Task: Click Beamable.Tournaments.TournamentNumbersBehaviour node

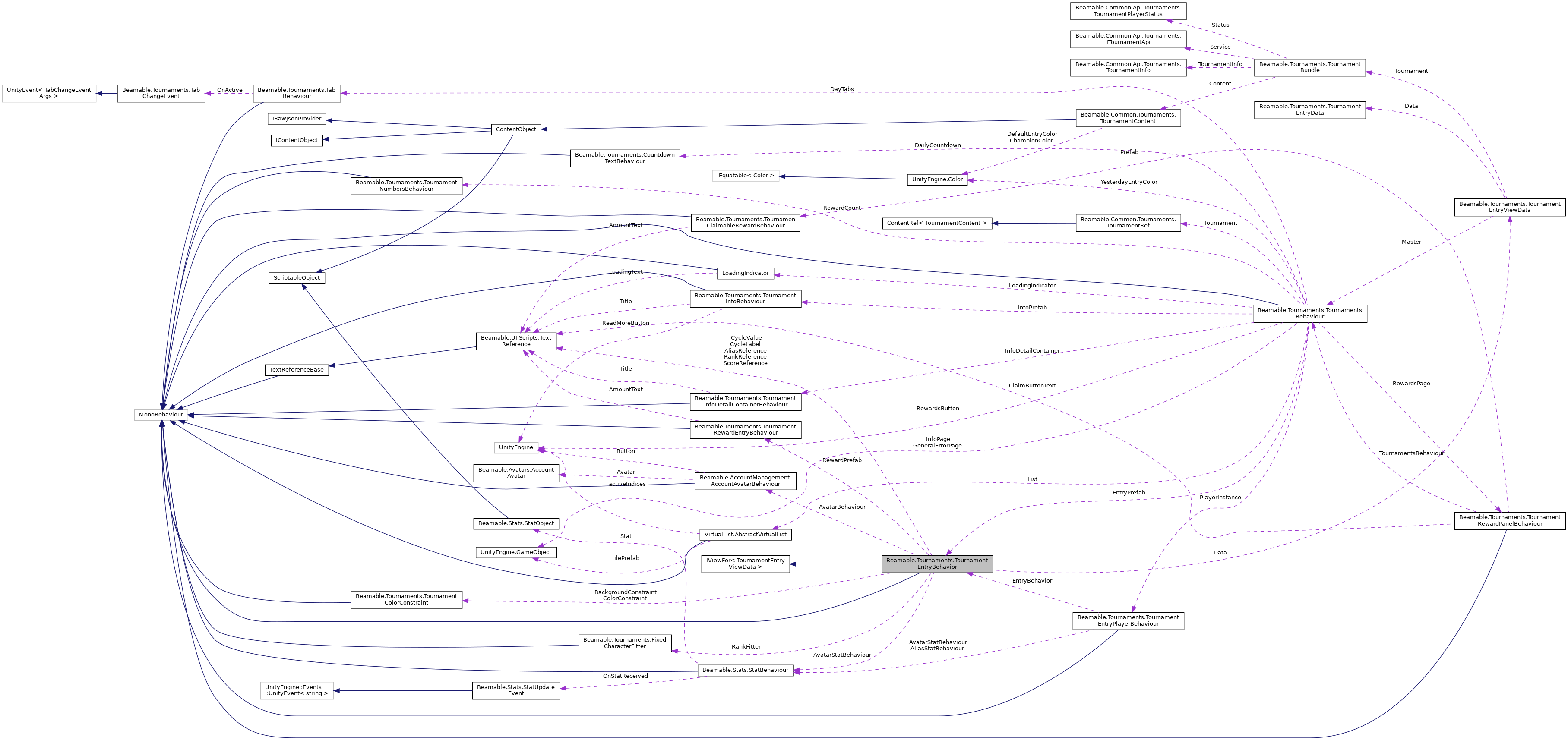Action: 406,186
